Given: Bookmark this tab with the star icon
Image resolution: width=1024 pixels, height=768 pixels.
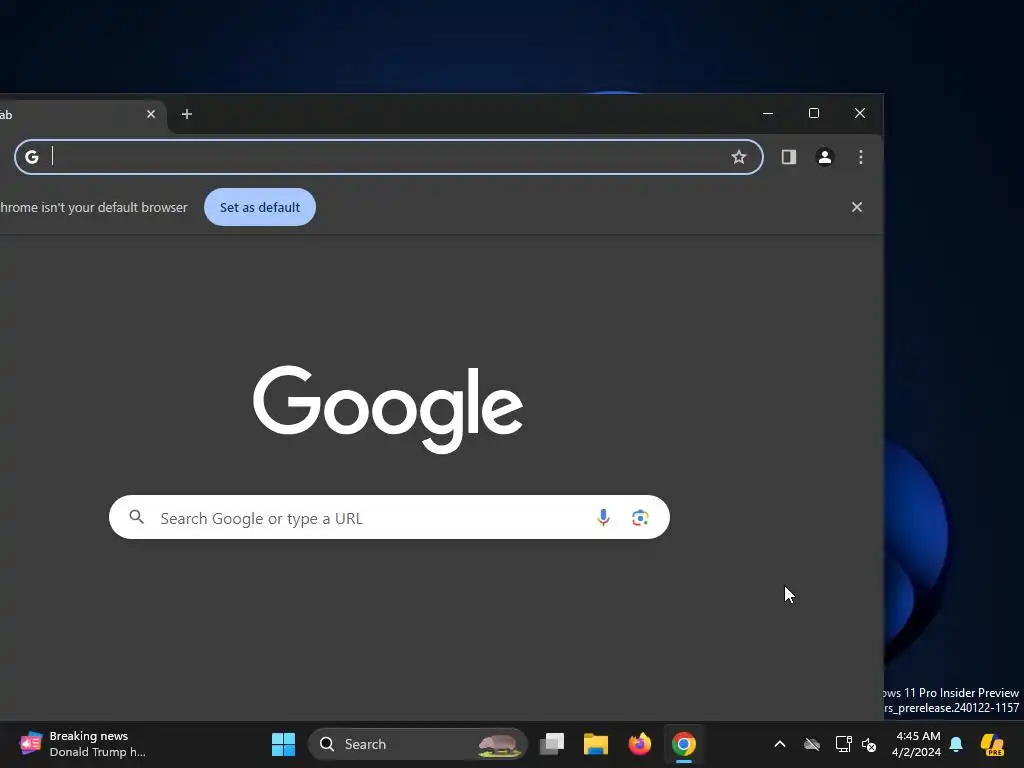Looking at the screenshot, I should (739, 157).
